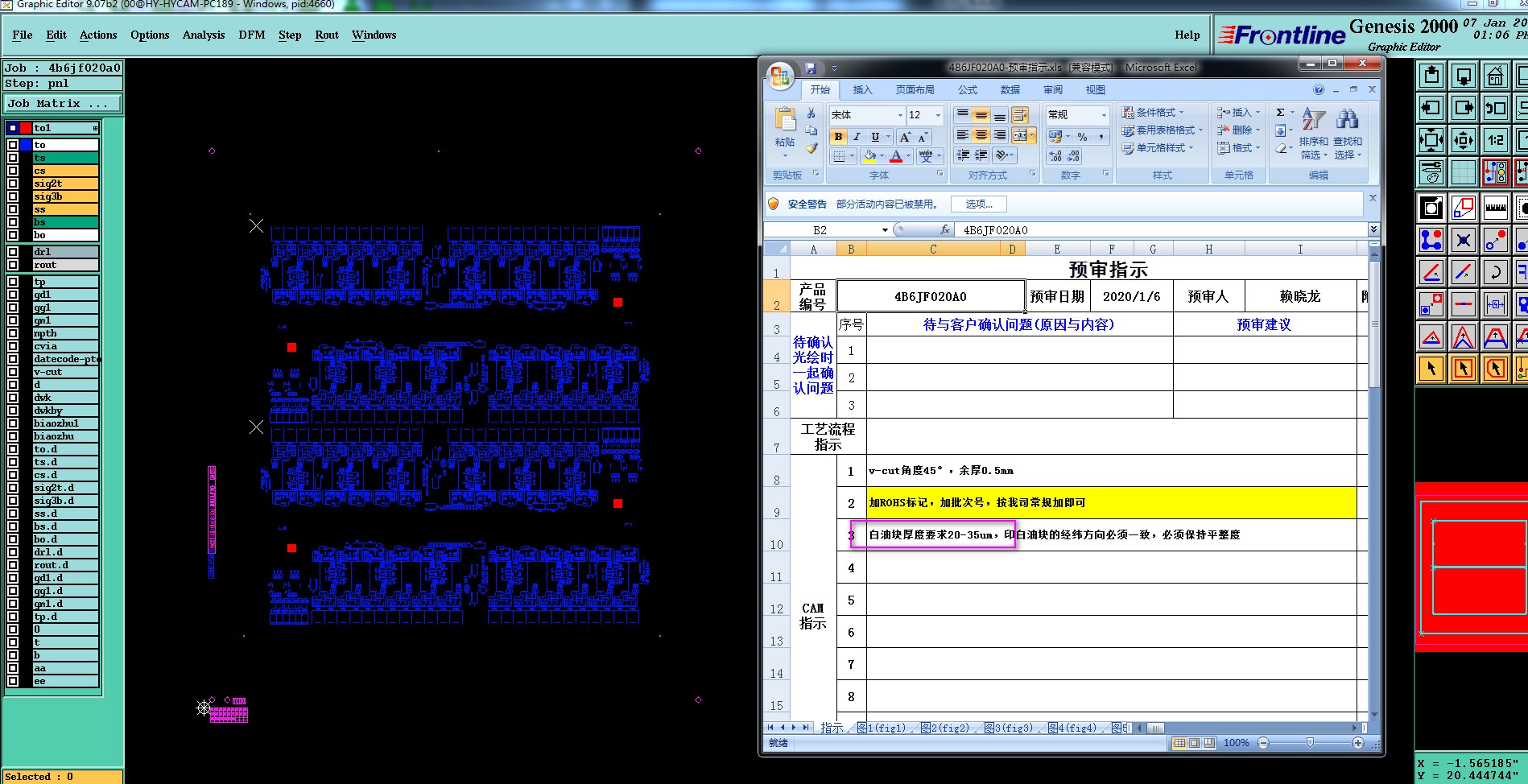Screen dimensions: 1528x784
Task: Select the X intersection snap icon
Action: tap(1464, 240)
